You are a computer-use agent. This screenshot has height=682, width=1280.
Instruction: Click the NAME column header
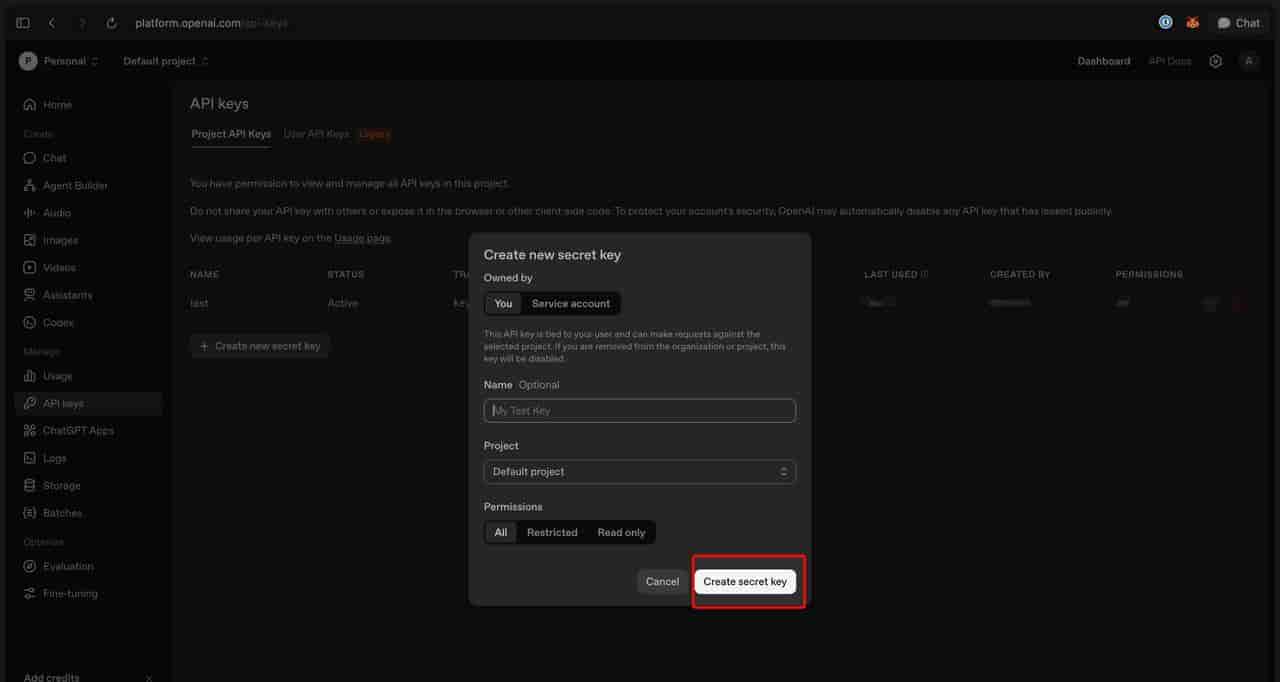point(204,274)
